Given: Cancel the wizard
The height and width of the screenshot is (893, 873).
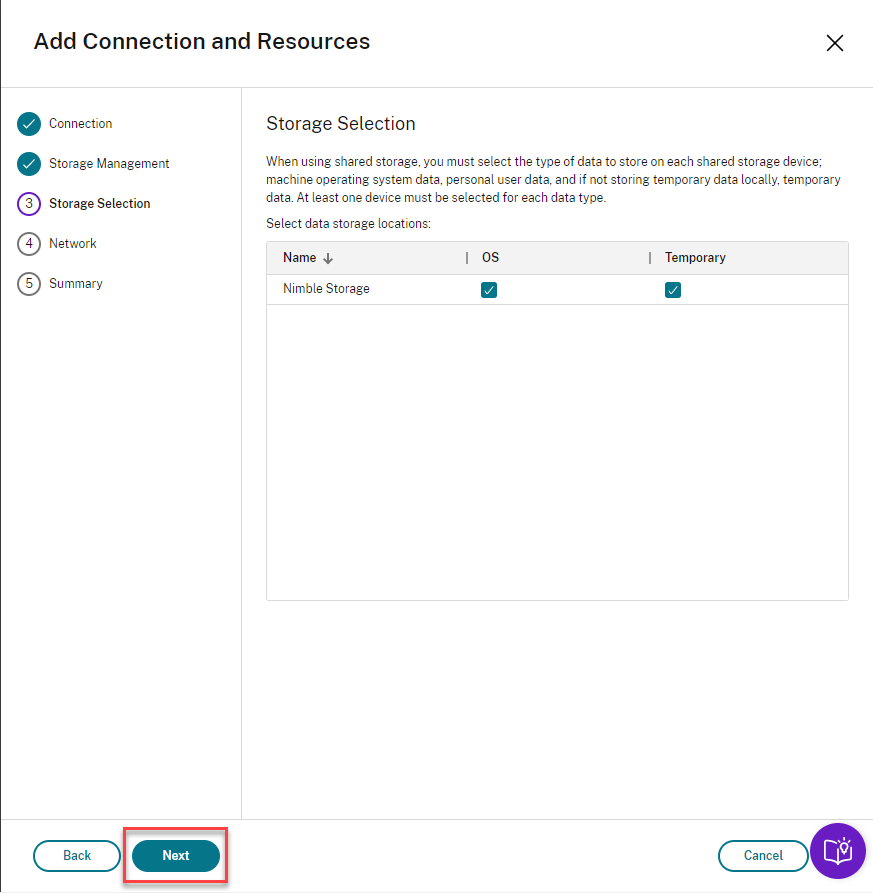Looking at the screenshot, I should tap(763, 856).
